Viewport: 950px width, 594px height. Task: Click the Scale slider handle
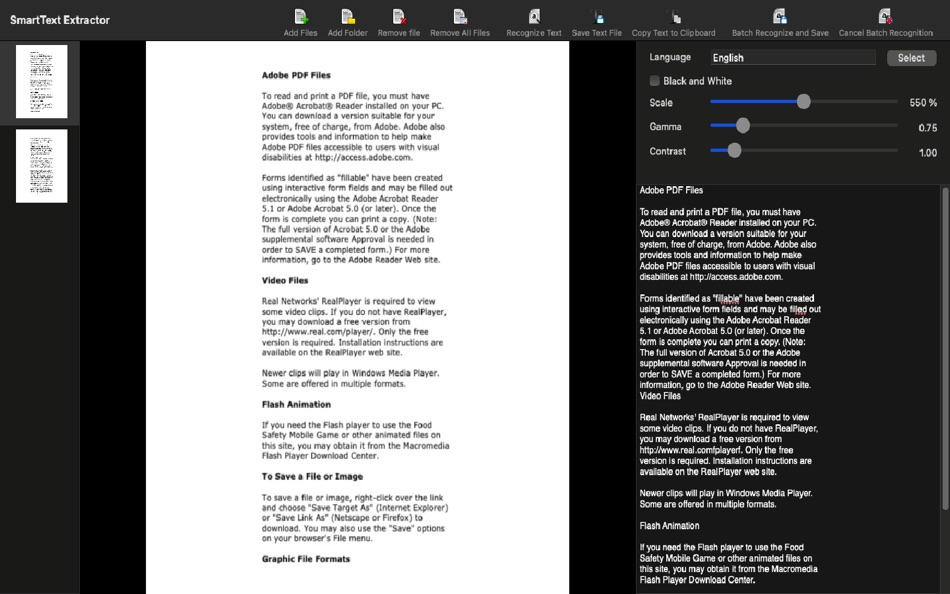[803, 102]
